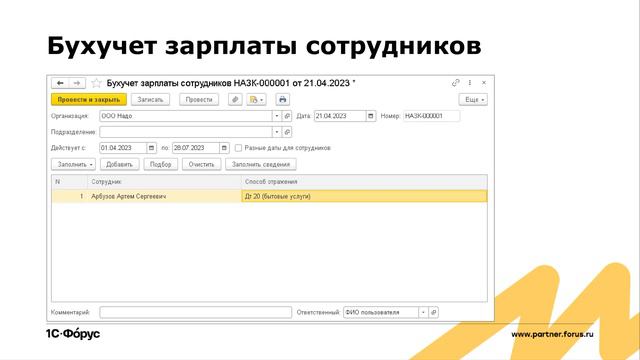This screenshot has height=360, width=640.
Task: Go forward with the right arrow button
Action: tap(77, 83)
